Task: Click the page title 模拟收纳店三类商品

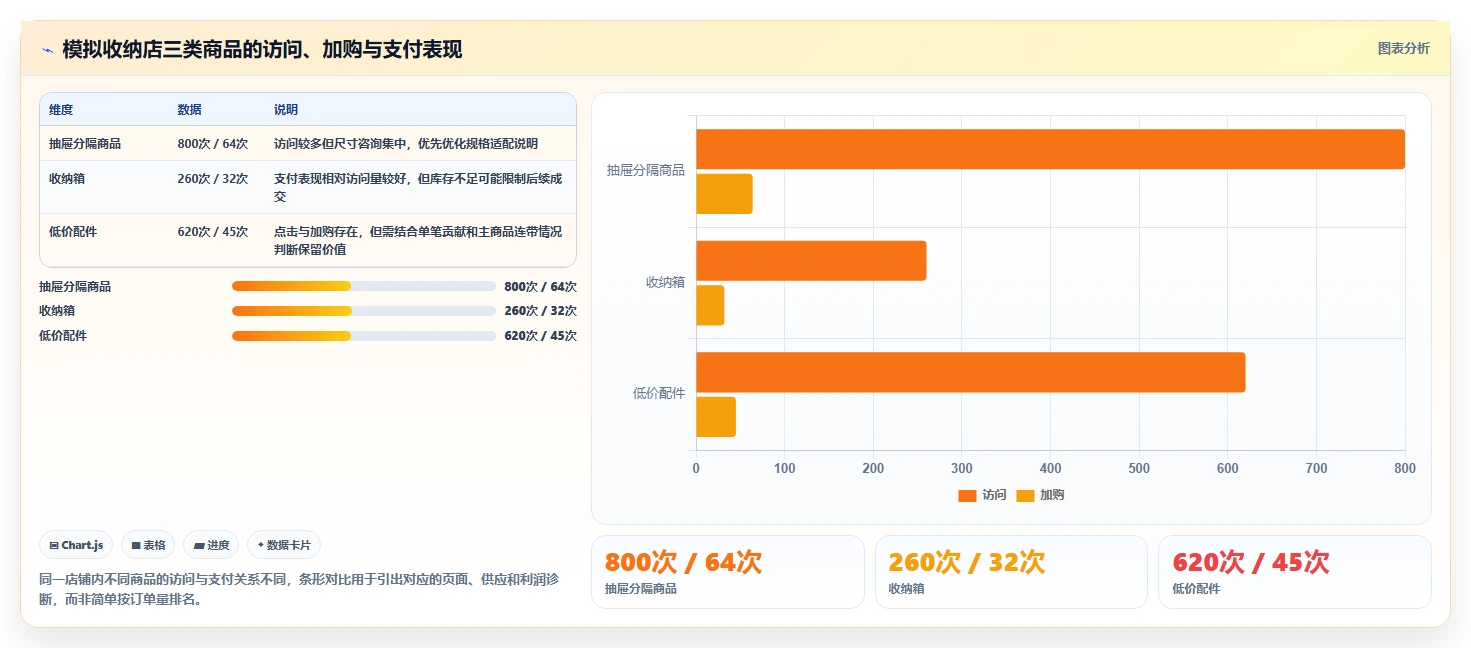Action: pos(262,50)
